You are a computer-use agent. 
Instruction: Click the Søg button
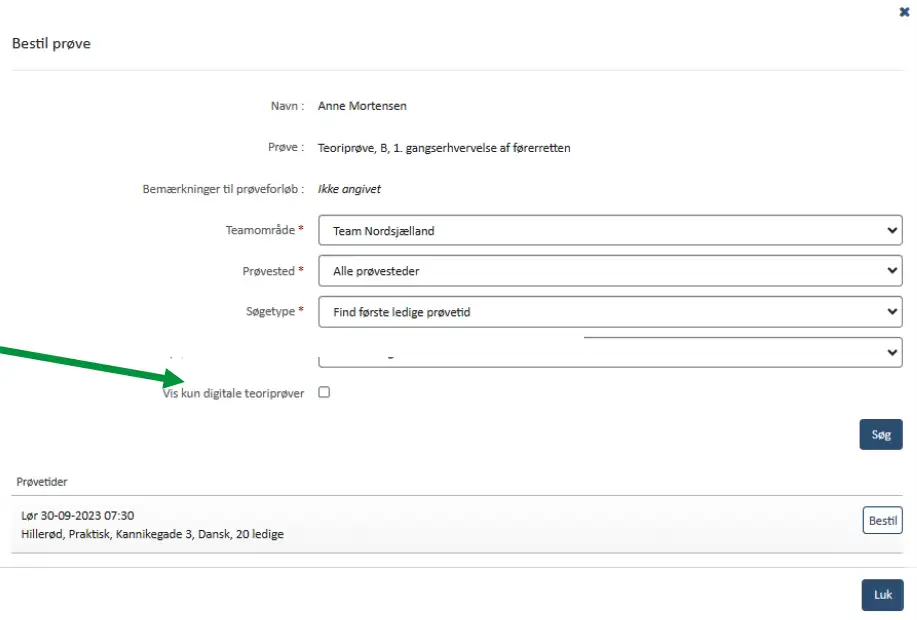tap(880, 435)
